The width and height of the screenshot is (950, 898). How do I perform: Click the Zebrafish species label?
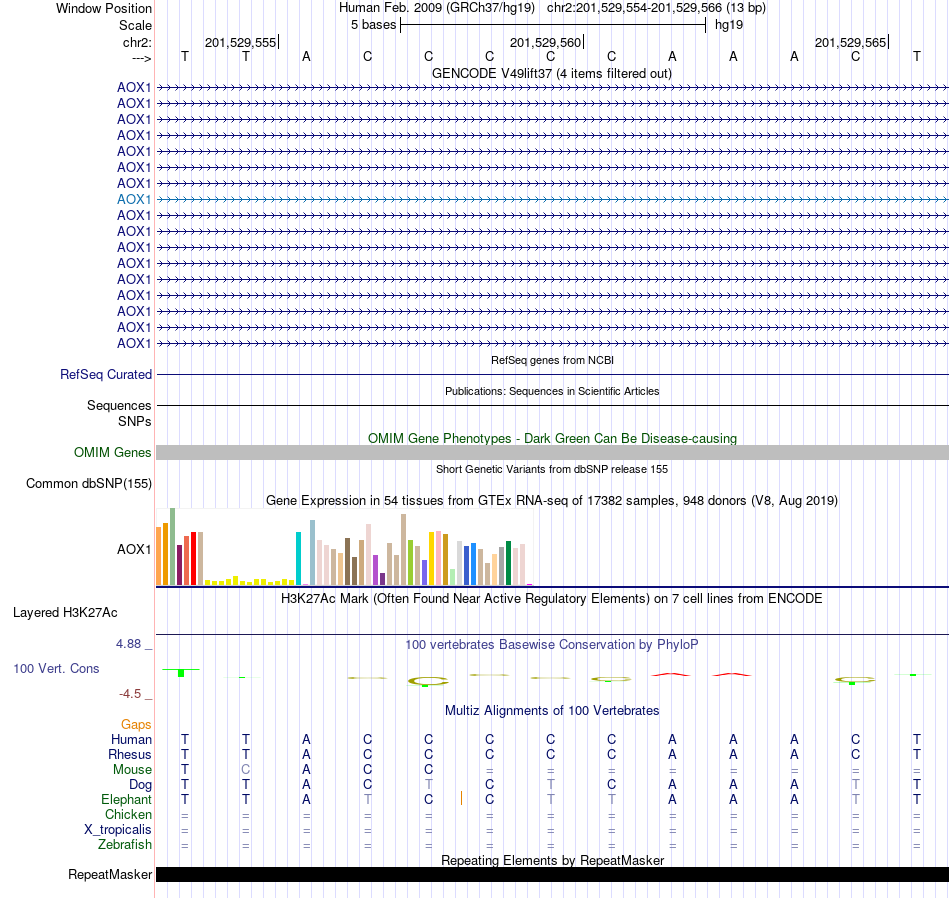coord(125,845)
